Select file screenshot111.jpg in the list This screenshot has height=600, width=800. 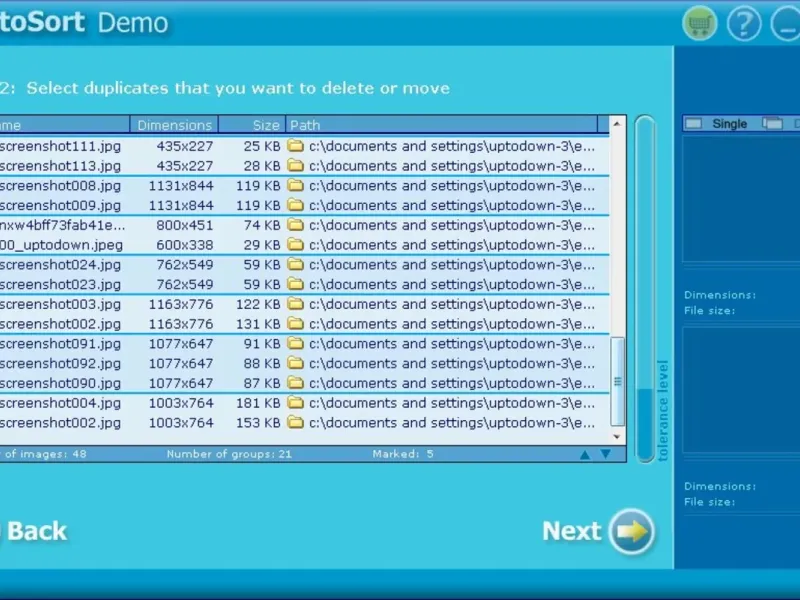click(60, 146)
